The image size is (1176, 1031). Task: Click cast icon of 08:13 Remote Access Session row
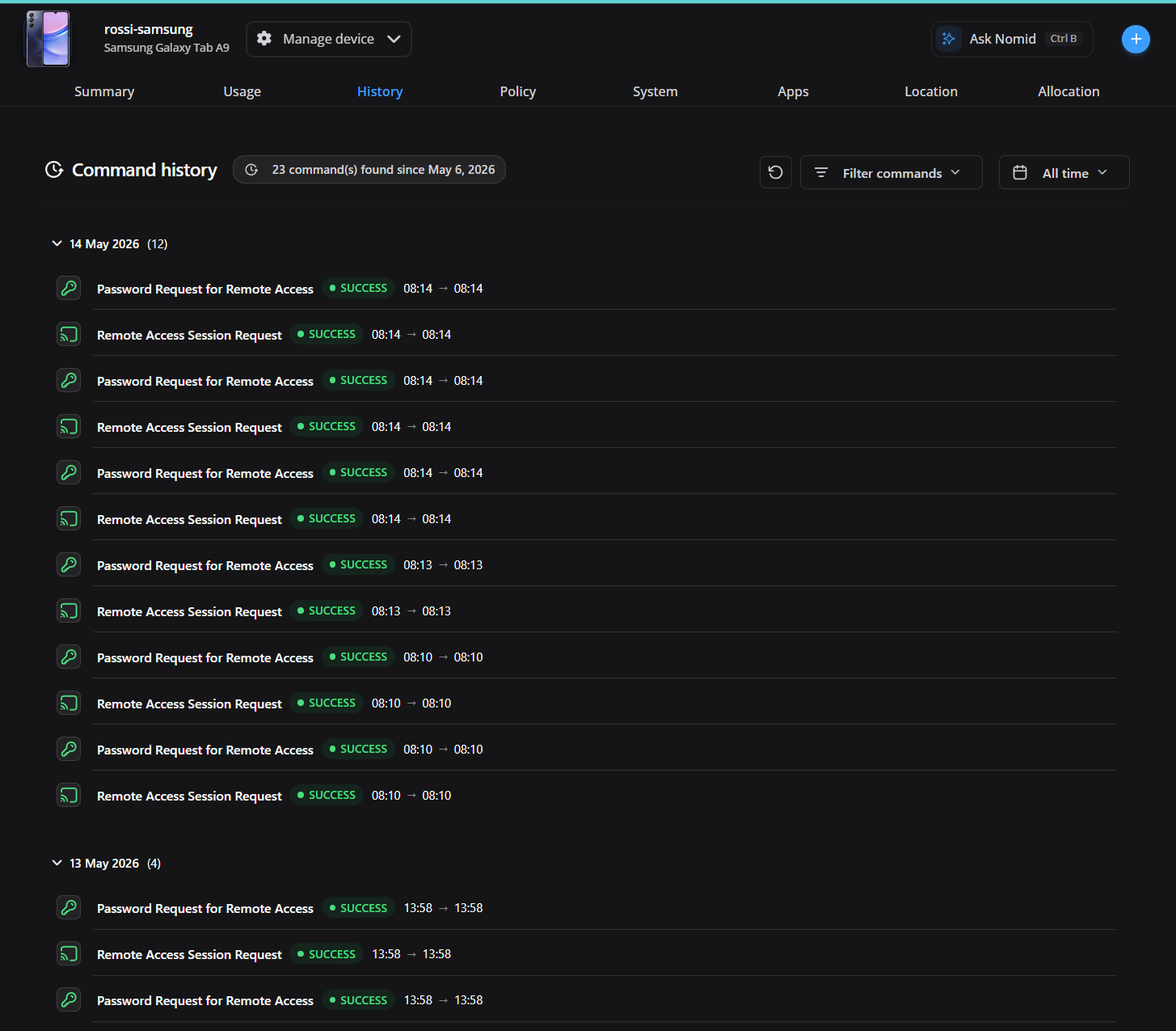click(x=69, y=611)
